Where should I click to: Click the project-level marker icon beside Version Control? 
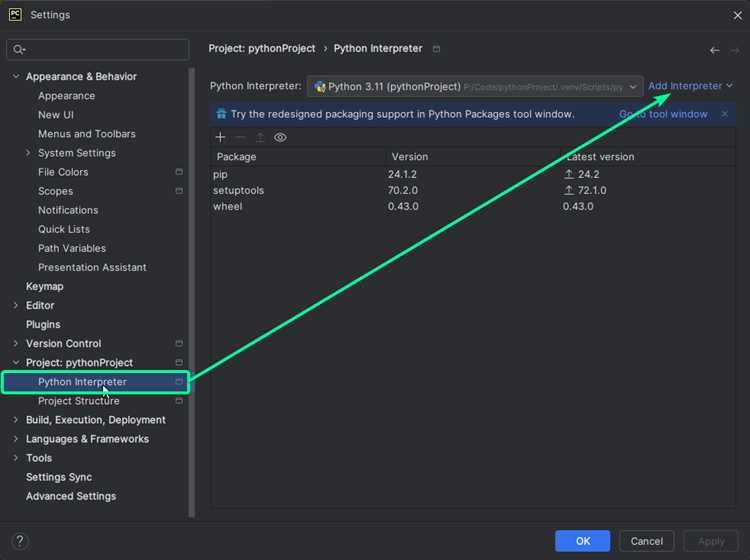tap(179, 343)
